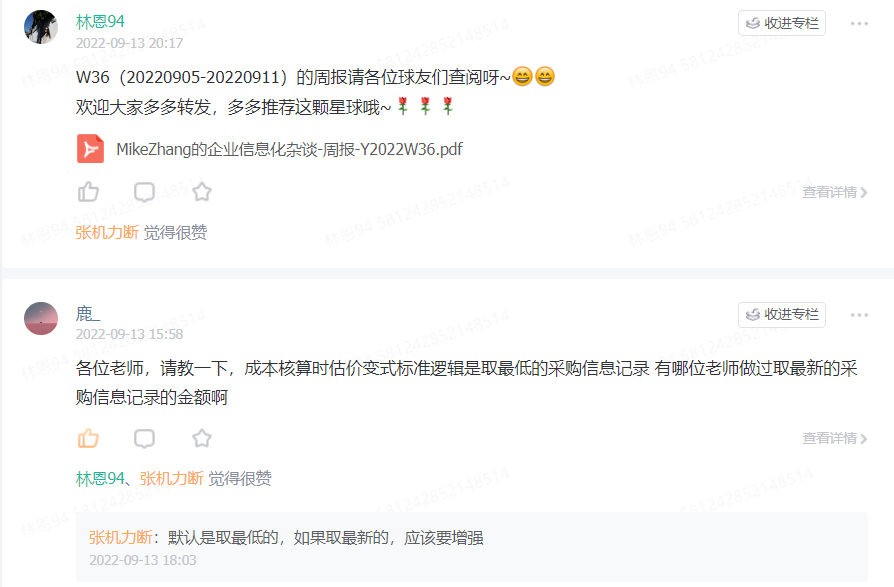Expand 查看详情 for 鹿_'s question post
894x587 pixels.
835,438
